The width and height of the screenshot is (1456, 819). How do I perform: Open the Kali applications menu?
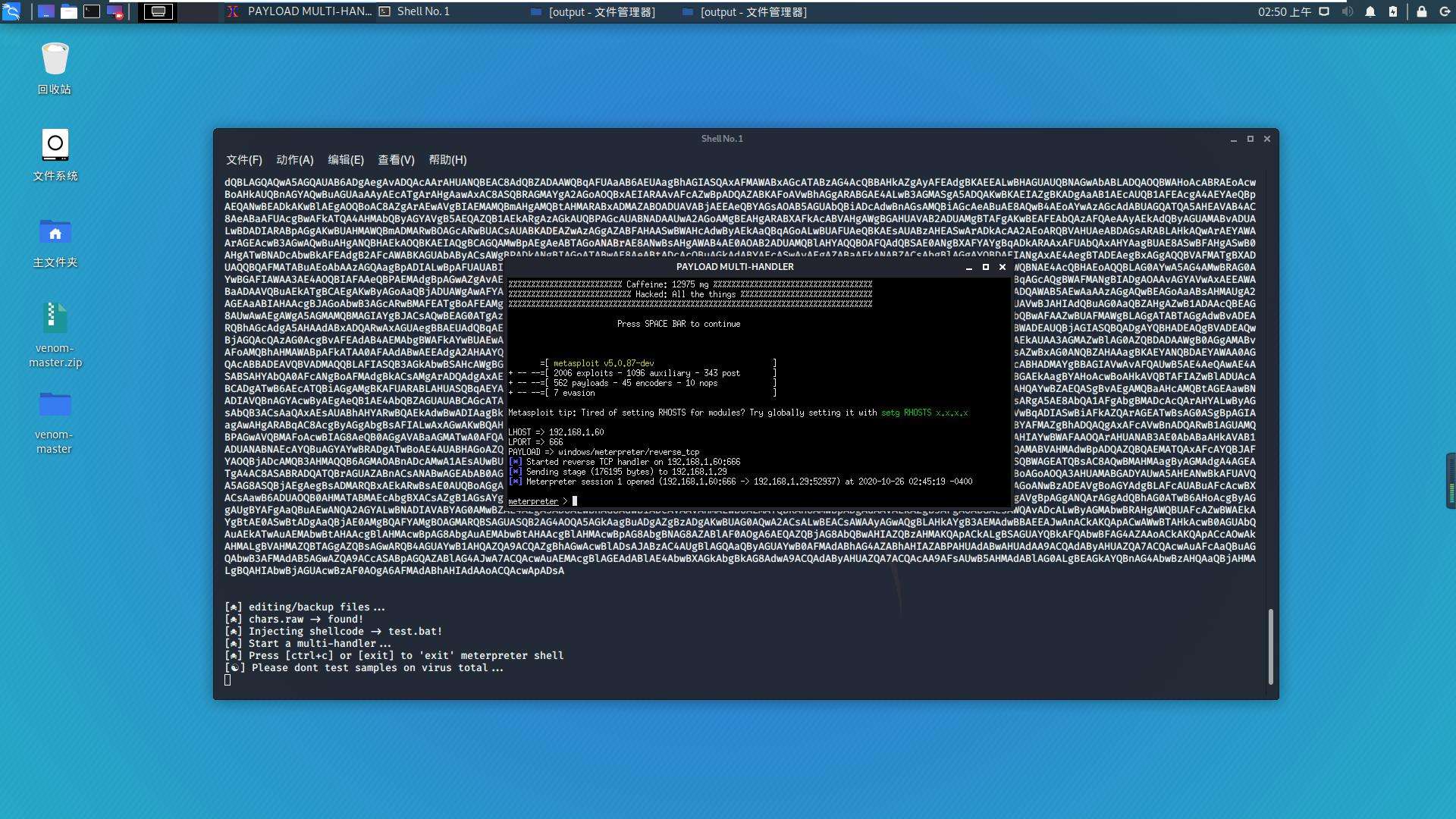(11, 11)
